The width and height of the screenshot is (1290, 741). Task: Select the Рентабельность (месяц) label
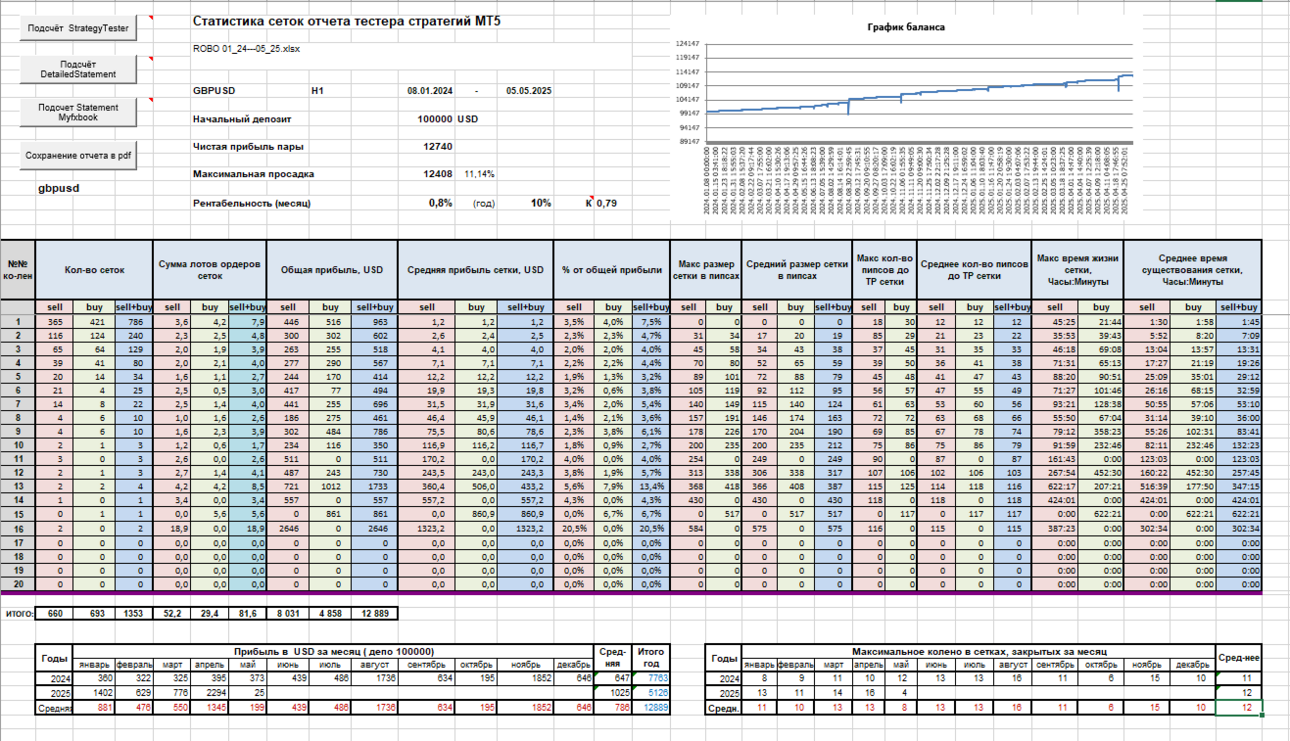pos(252,203)
